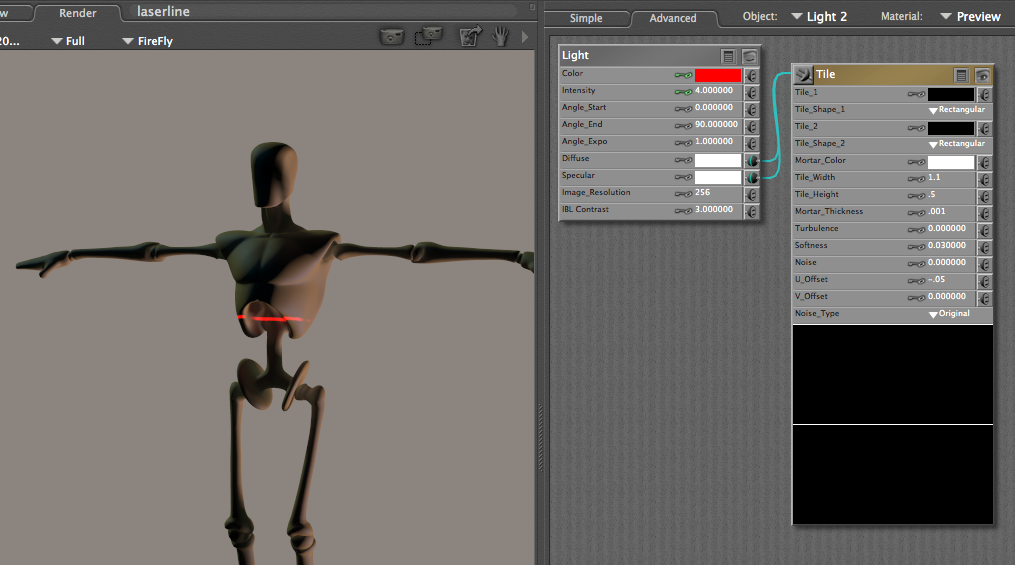Click the Area Render camera icon
The height and width of the screenshot is (565, 1015).
coord(428,37)
